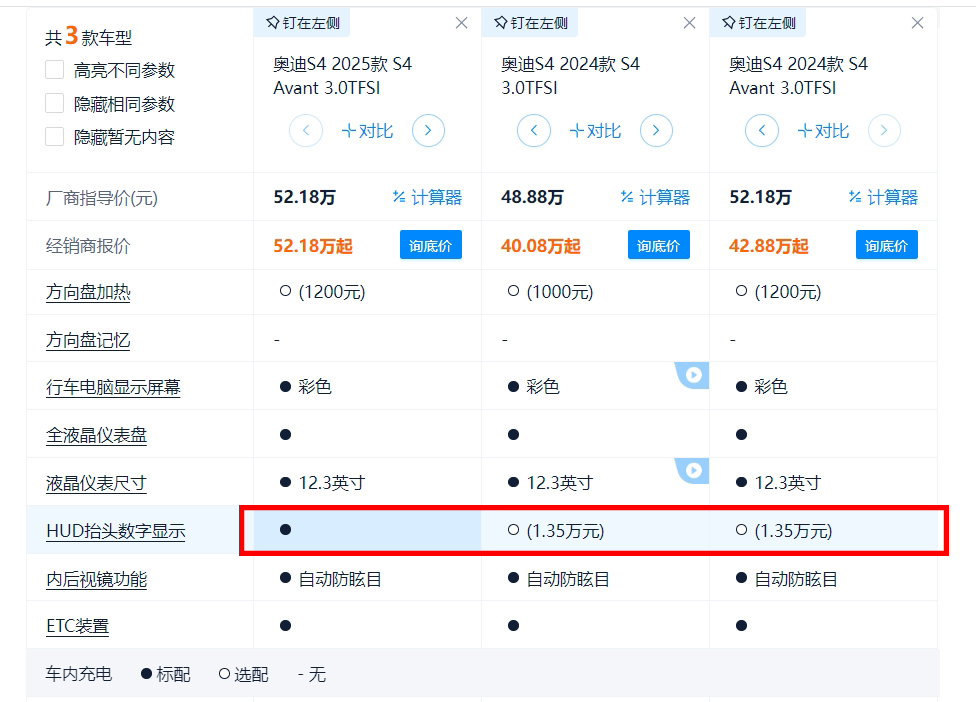
Task: Show previous model in 48.88万 sedan column
Action: pos(533,131)
